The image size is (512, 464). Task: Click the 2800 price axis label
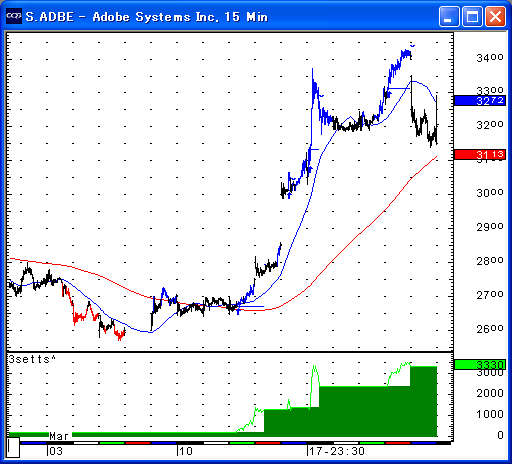pos(490,261)
